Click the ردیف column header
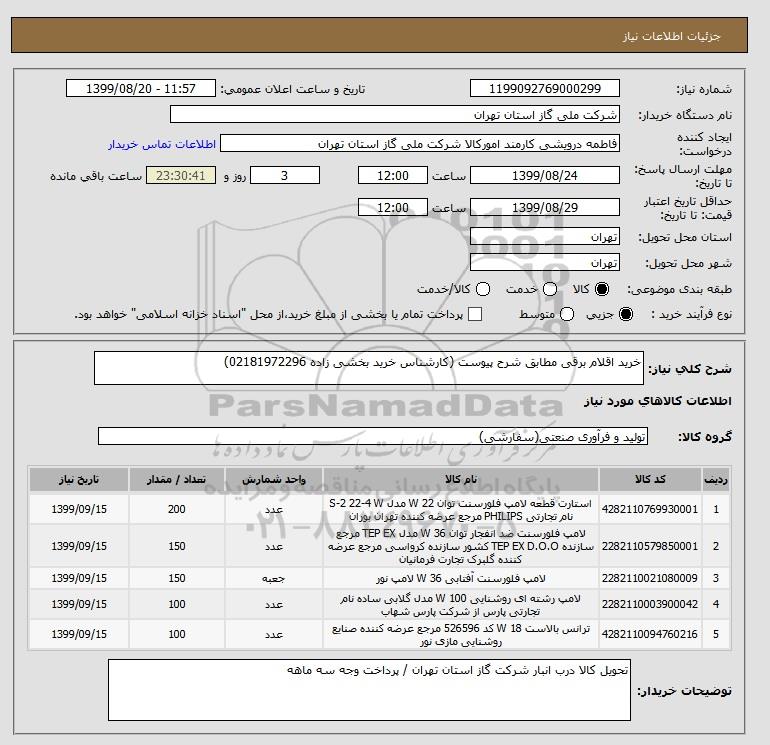 click(x=716, y=479)
